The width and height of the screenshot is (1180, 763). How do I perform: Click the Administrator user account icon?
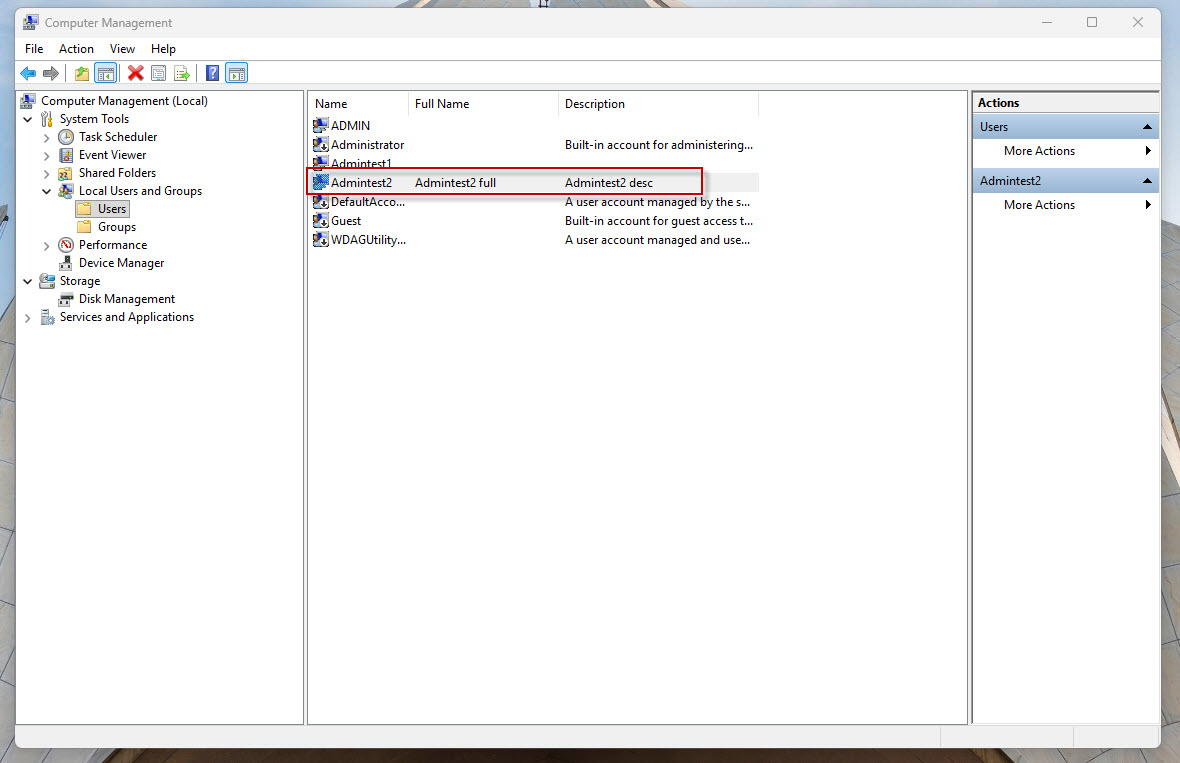(x=321, y=144)
